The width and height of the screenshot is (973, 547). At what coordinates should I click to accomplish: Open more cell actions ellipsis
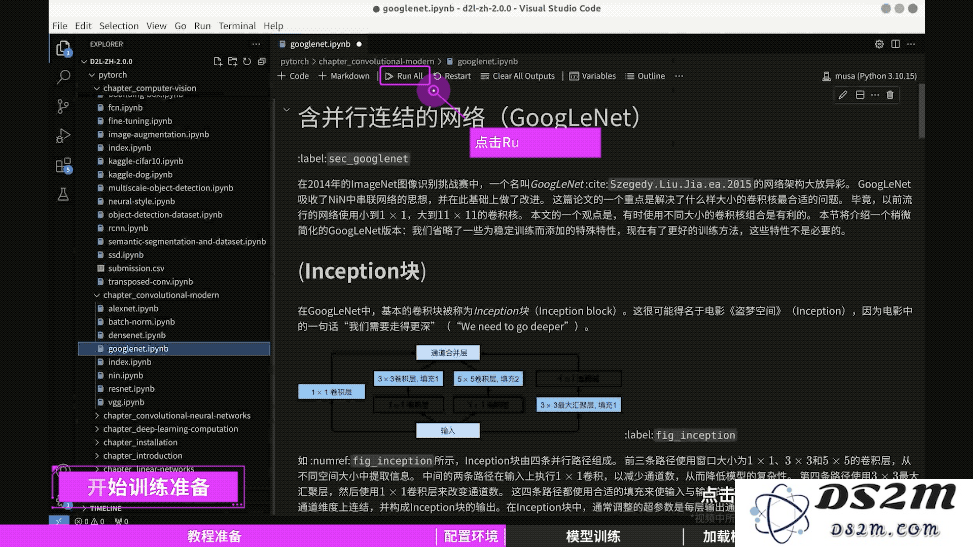875,95
